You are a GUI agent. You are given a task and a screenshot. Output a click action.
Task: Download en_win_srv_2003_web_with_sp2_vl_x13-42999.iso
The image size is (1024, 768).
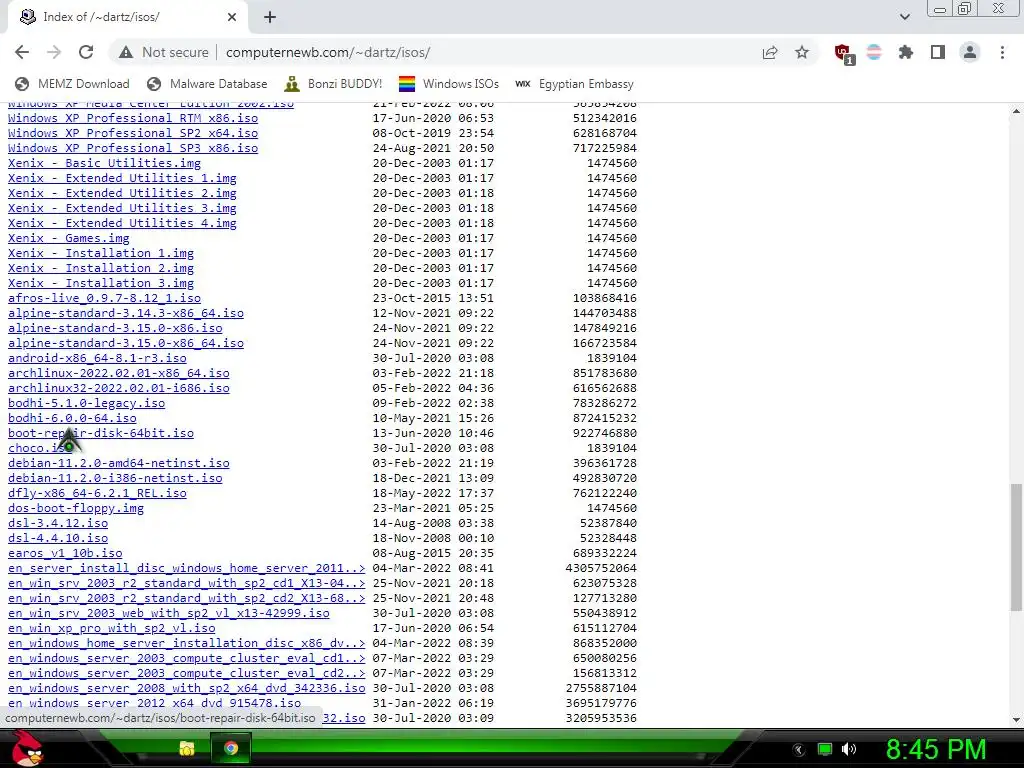(x=168, y=614)
